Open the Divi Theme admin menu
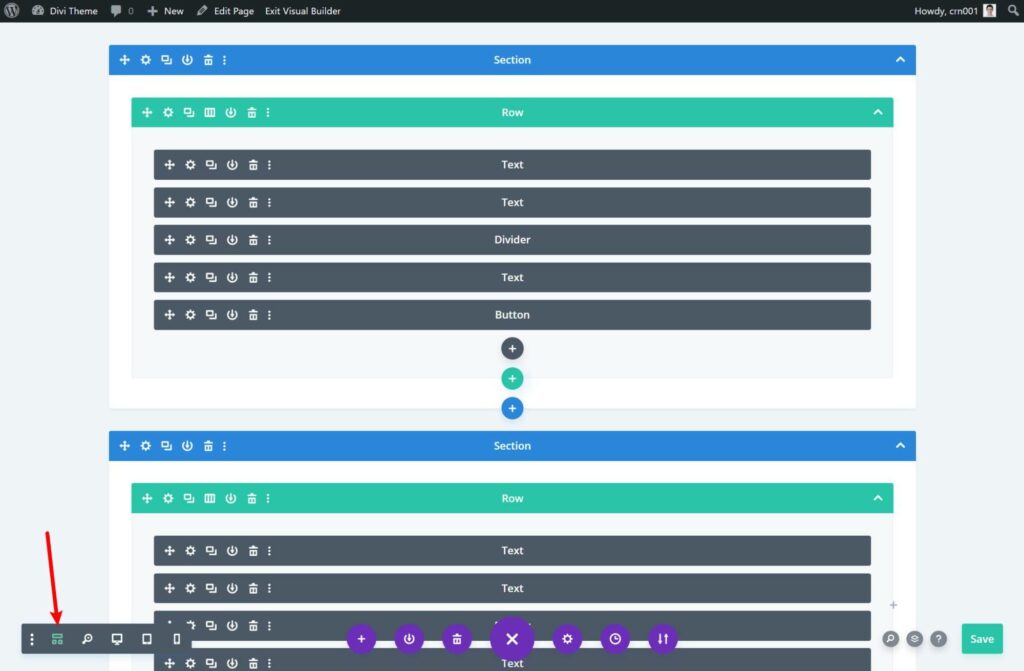 (x=65, y=10)
